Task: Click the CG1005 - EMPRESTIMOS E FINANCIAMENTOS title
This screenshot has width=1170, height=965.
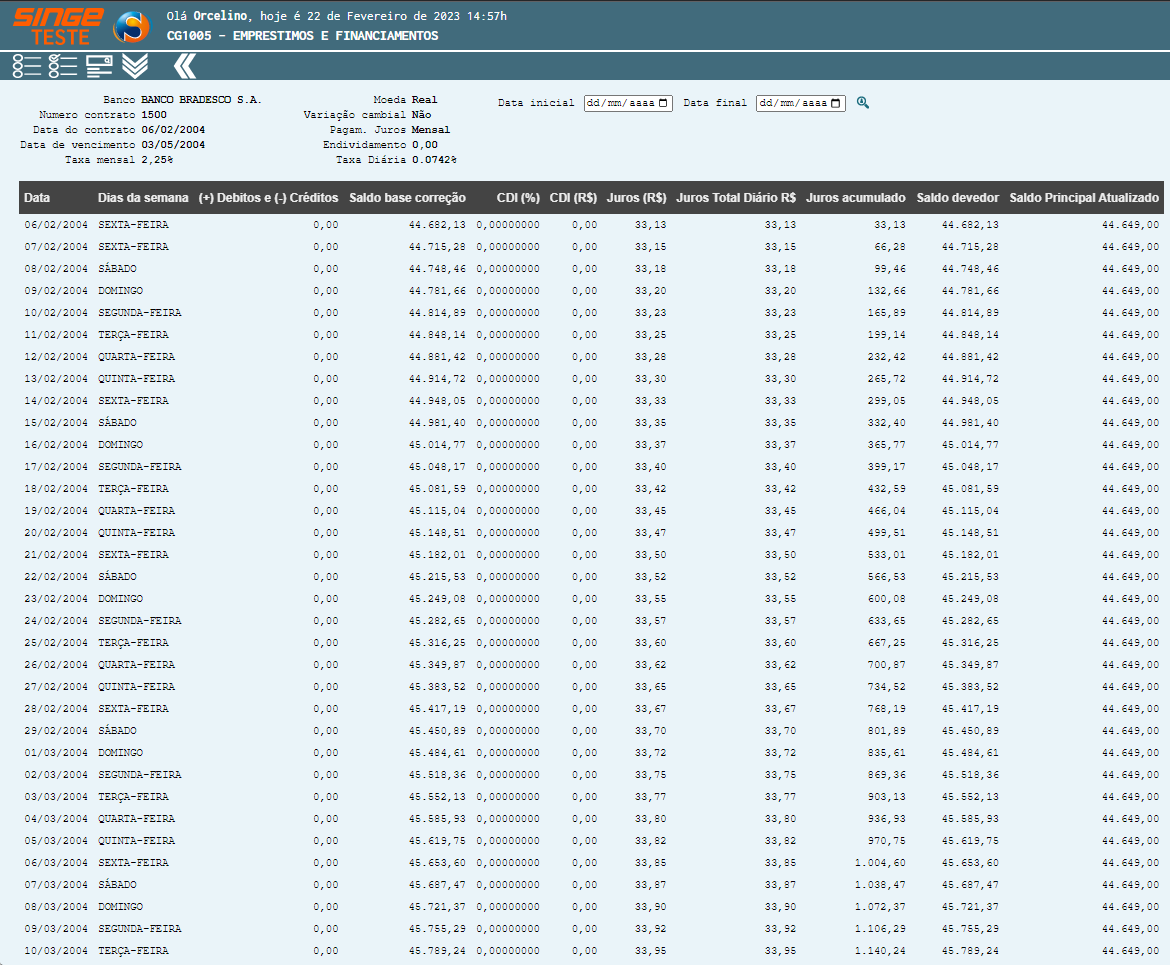Action: 302,36
